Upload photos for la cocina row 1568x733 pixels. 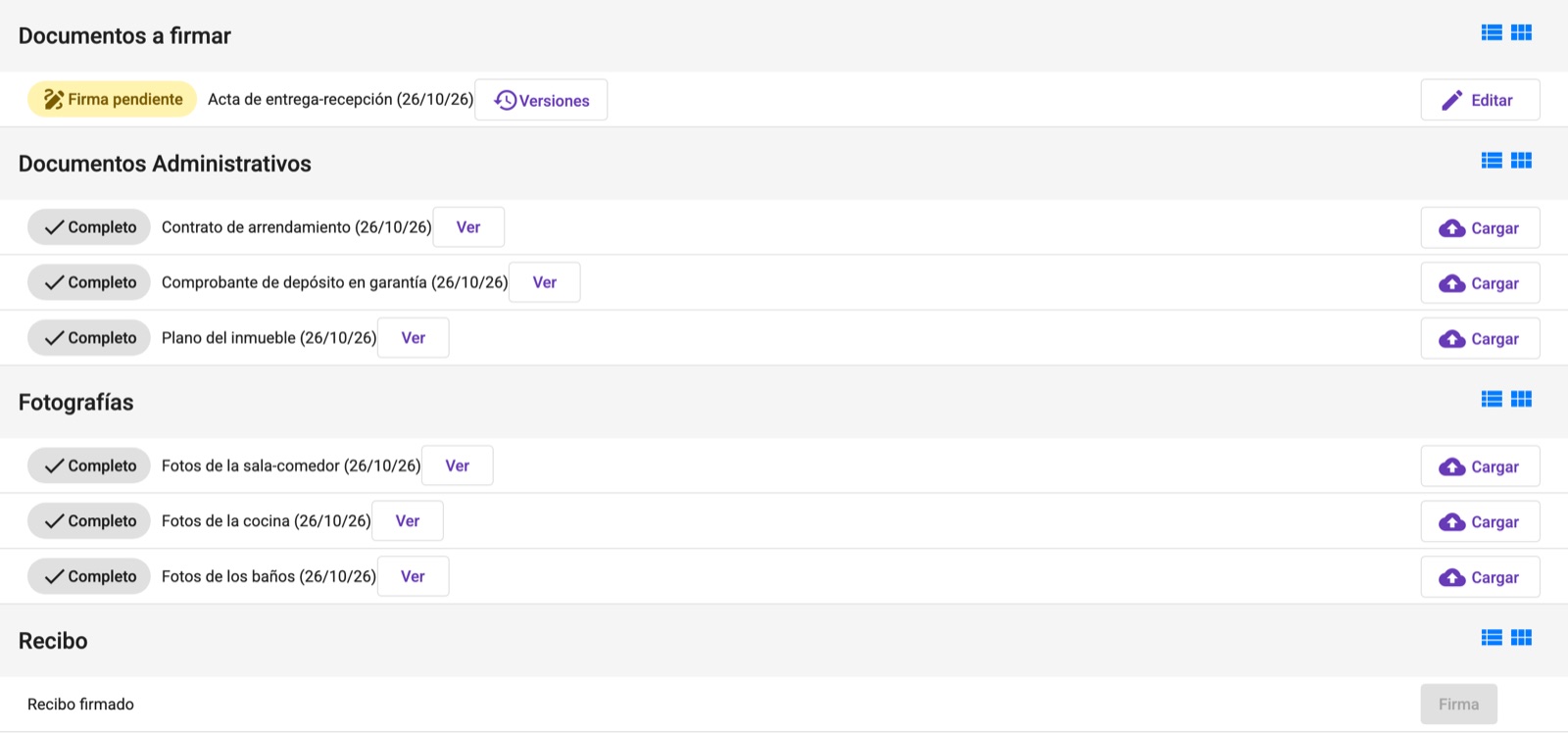coord(1480,521)
